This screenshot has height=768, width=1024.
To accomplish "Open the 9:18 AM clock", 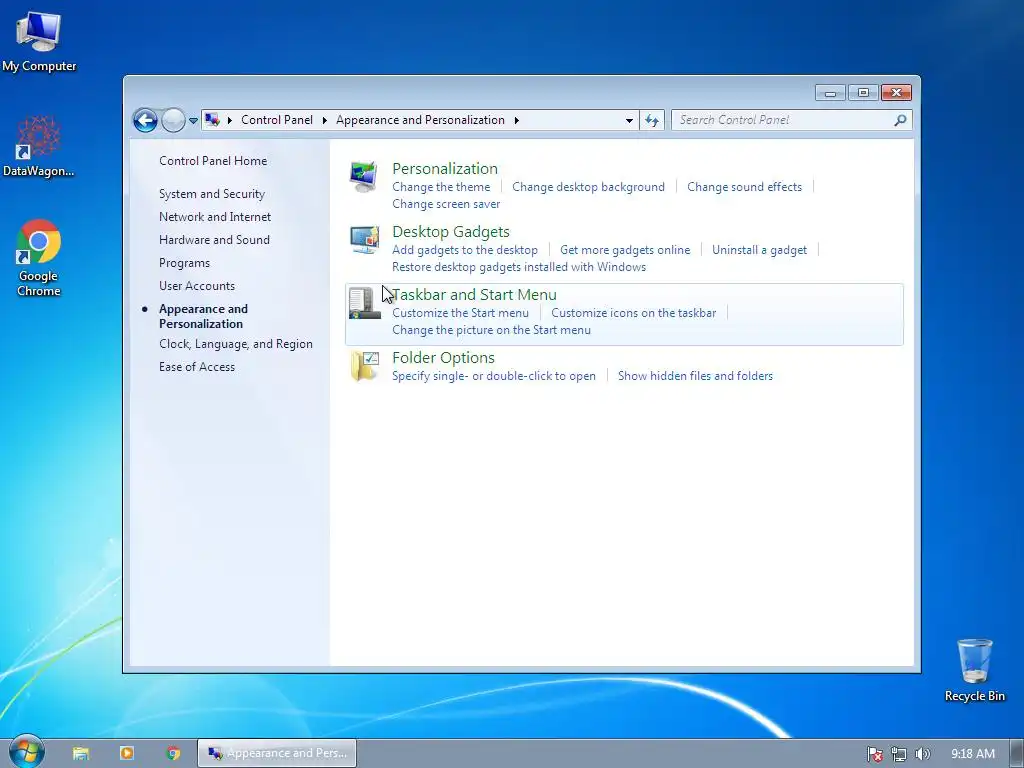I will click(973, 754).
